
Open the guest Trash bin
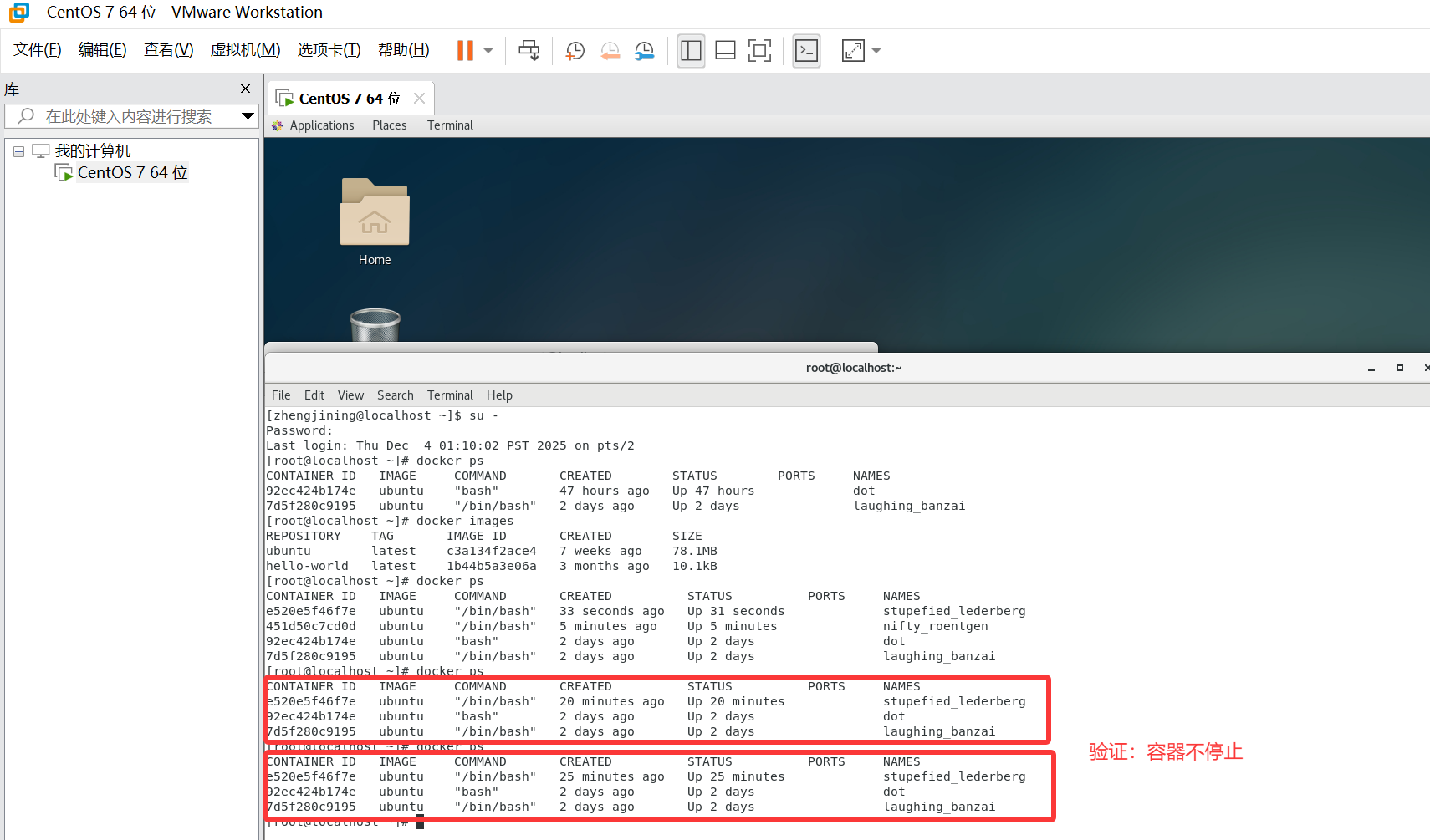375,324
